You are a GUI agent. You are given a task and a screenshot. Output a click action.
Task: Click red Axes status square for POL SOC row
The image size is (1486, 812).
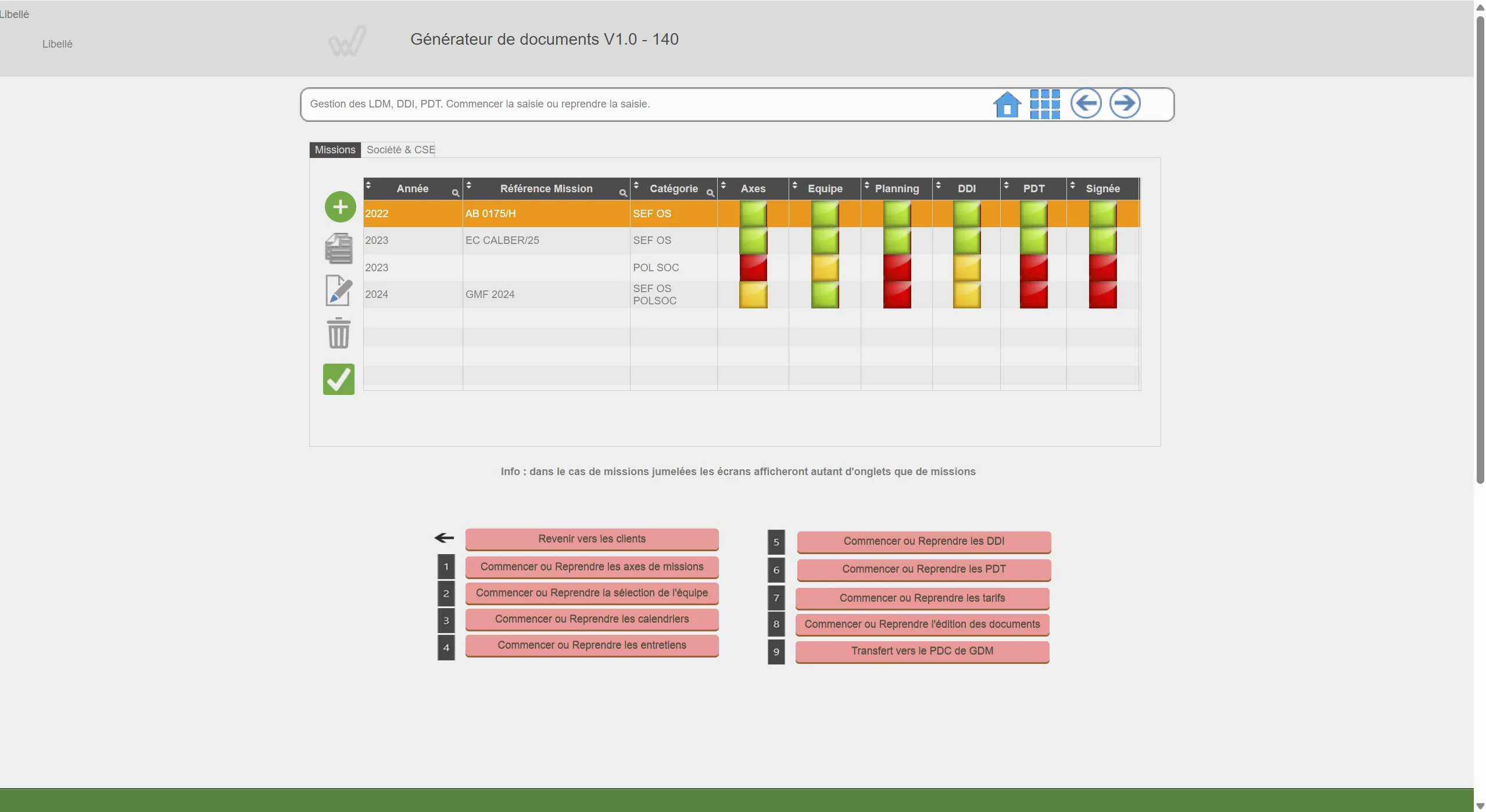(753, 268)
